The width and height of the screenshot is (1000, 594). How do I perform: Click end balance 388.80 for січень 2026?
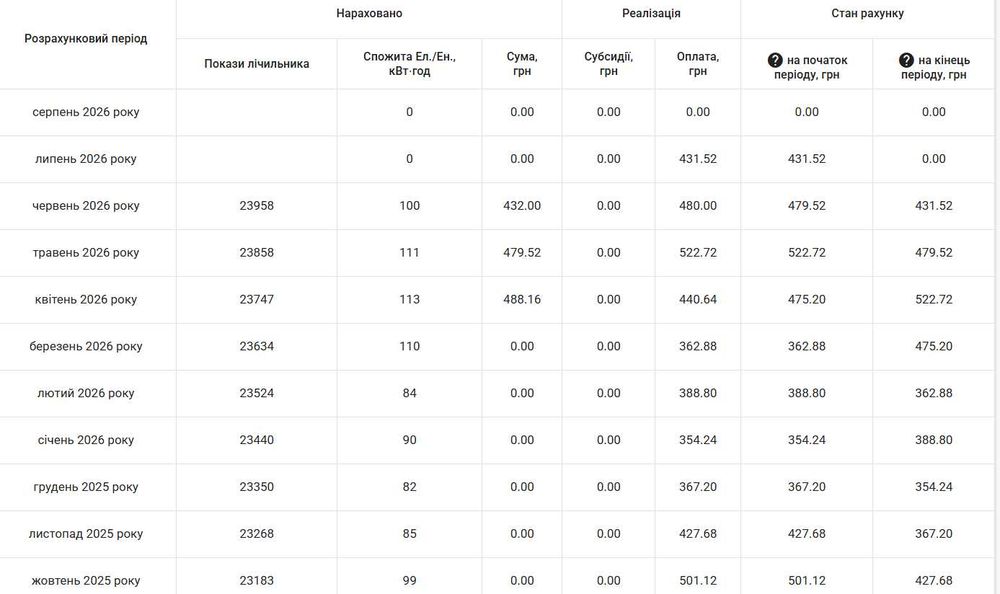[934, 440]
